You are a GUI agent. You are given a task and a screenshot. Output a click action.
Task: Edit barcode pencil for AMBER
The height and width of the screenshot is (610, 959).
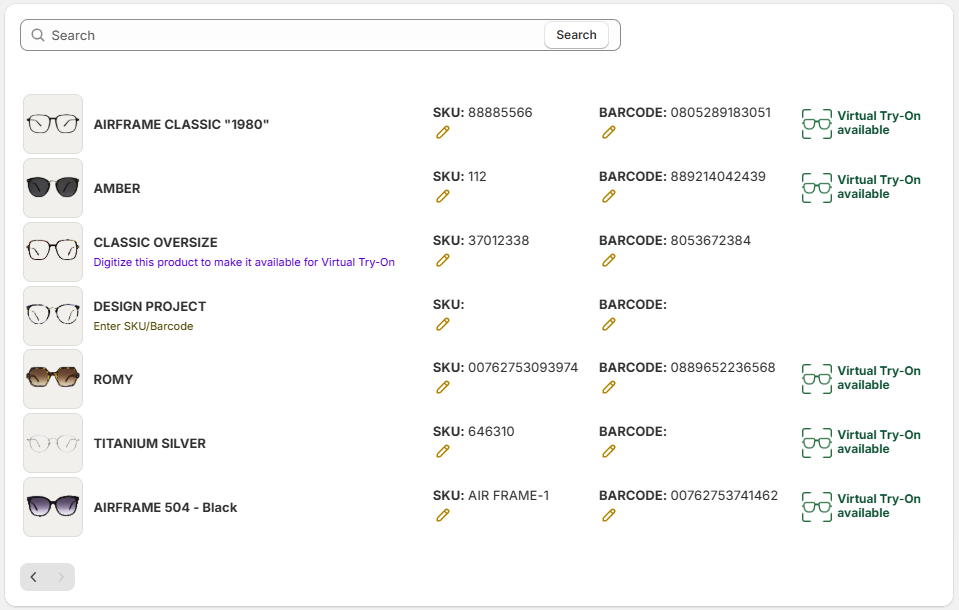pos(609,196)
